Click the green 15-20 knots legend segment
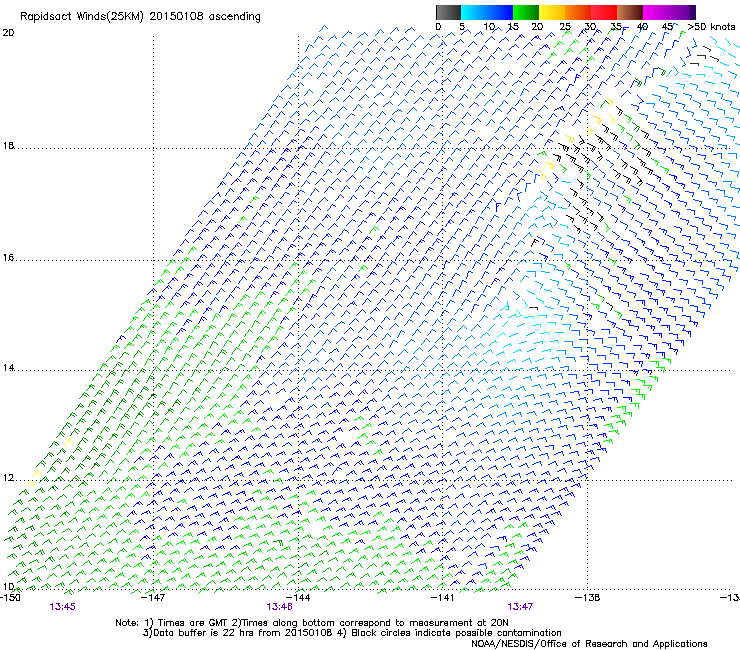 pyautogui.click(x=526, y=12)
